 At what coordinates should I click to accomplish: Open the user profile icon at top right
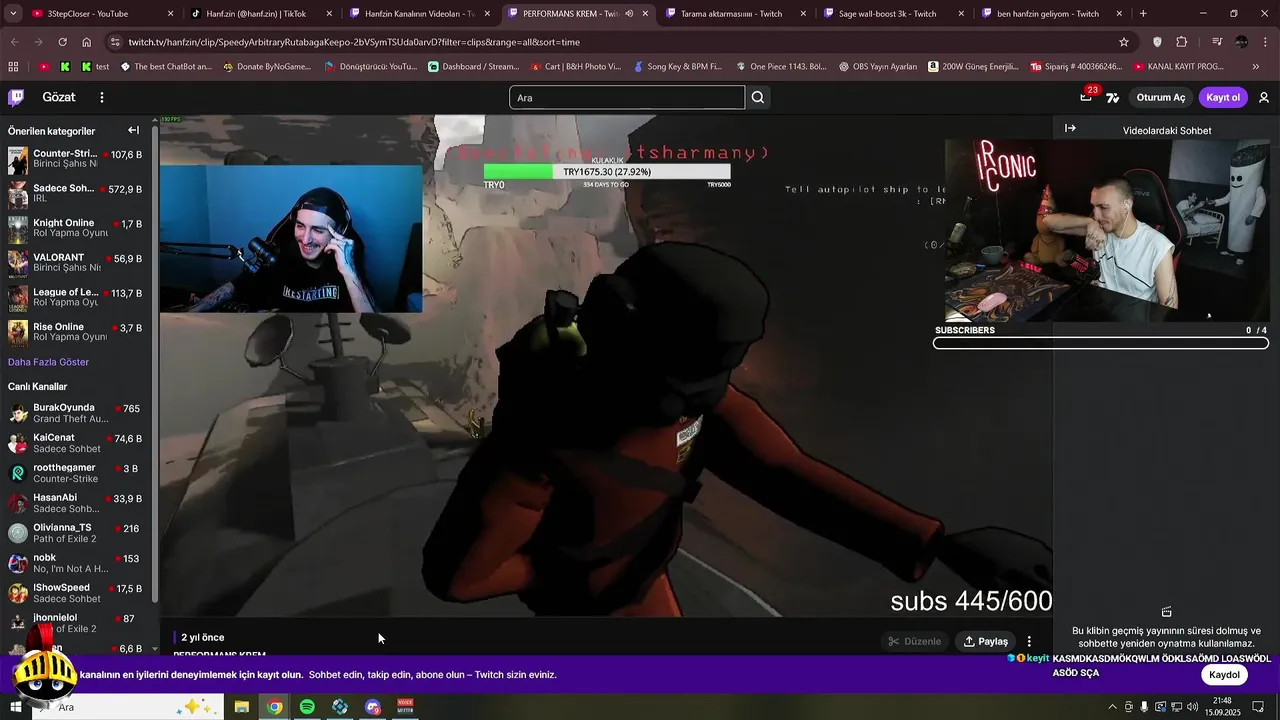1264,97
